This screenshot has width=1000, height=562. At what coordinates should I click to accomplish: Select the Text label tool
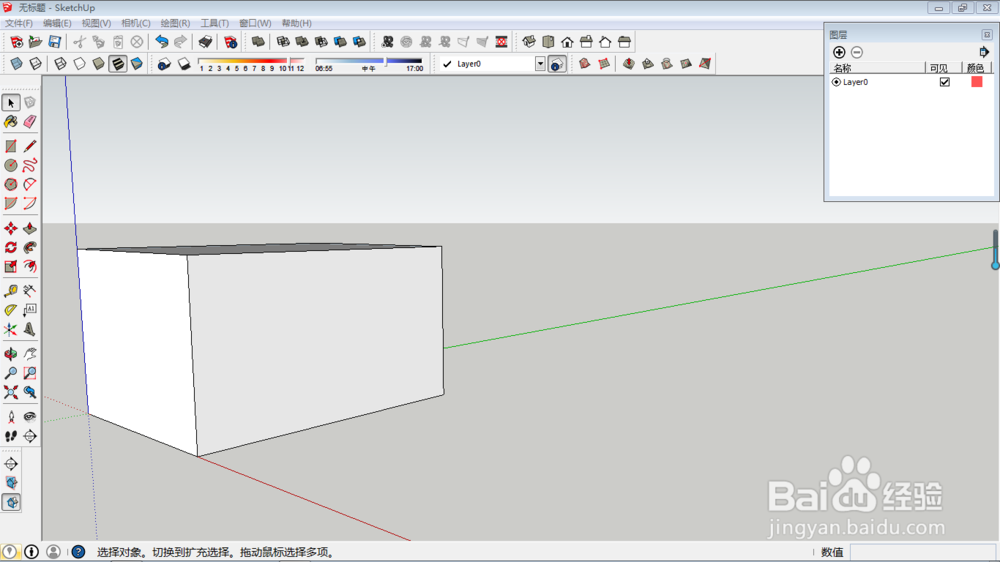coord(29,310)
